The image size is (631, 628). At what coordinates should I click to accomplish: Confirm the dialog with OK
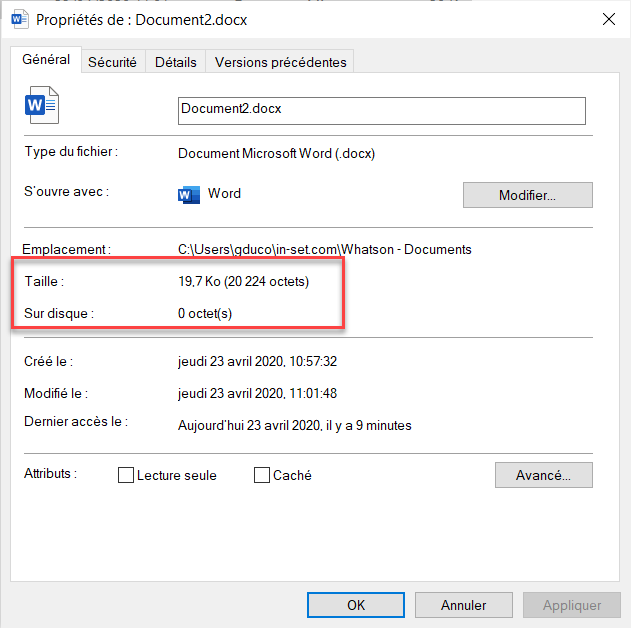[x=356, y=605]
